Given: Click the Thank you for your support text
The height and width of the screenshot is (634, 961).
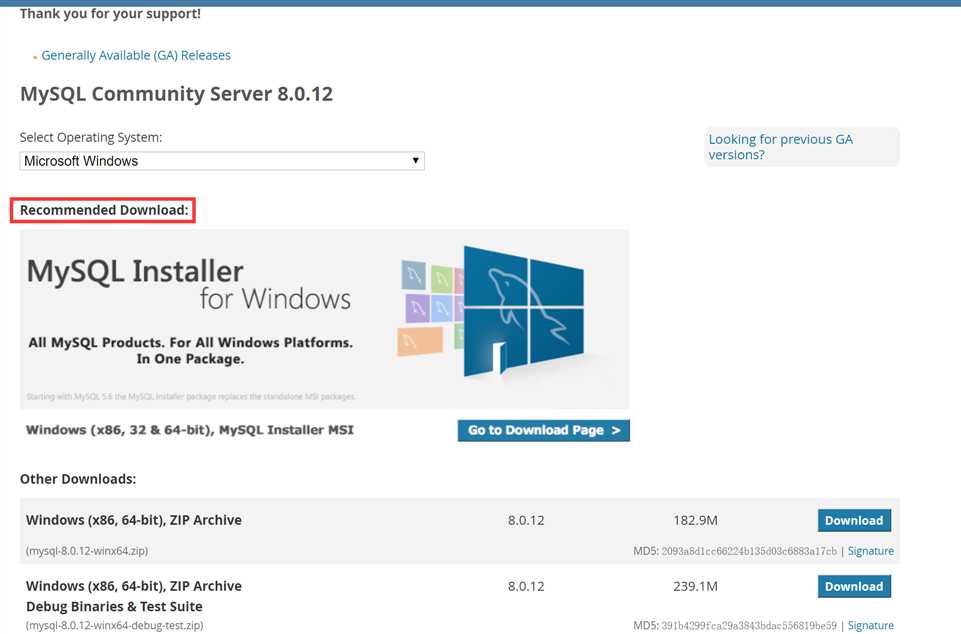Looking at the screenshot, I should [110, 13].
